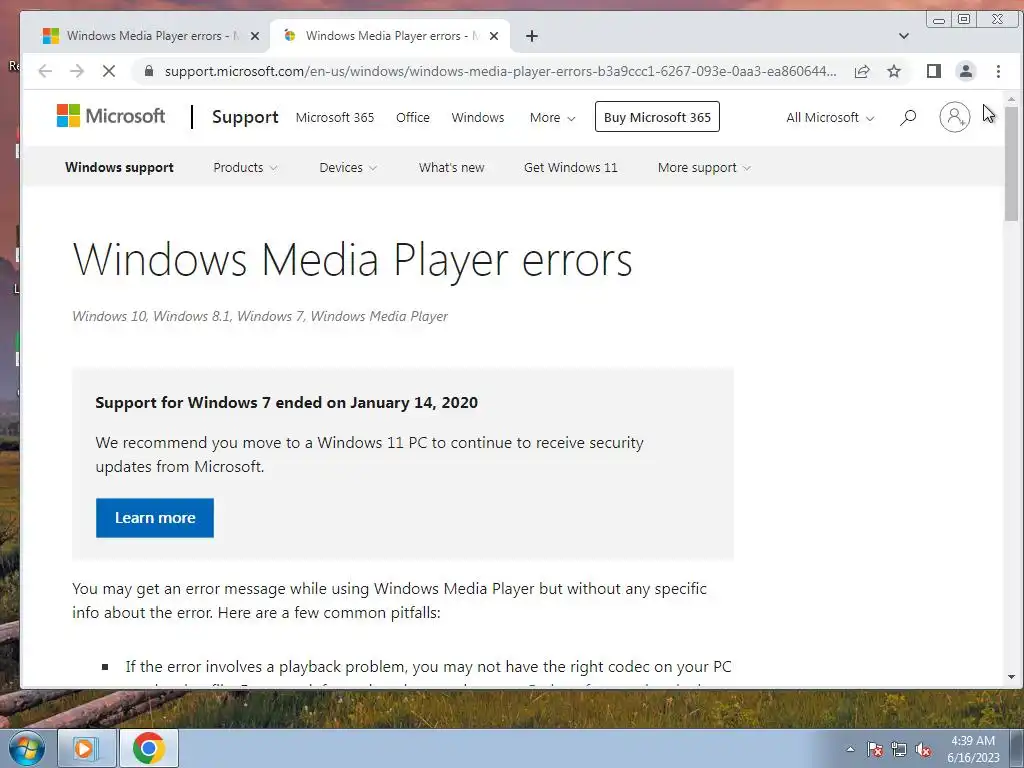Go back with the browser back arrow

[45, 71]
